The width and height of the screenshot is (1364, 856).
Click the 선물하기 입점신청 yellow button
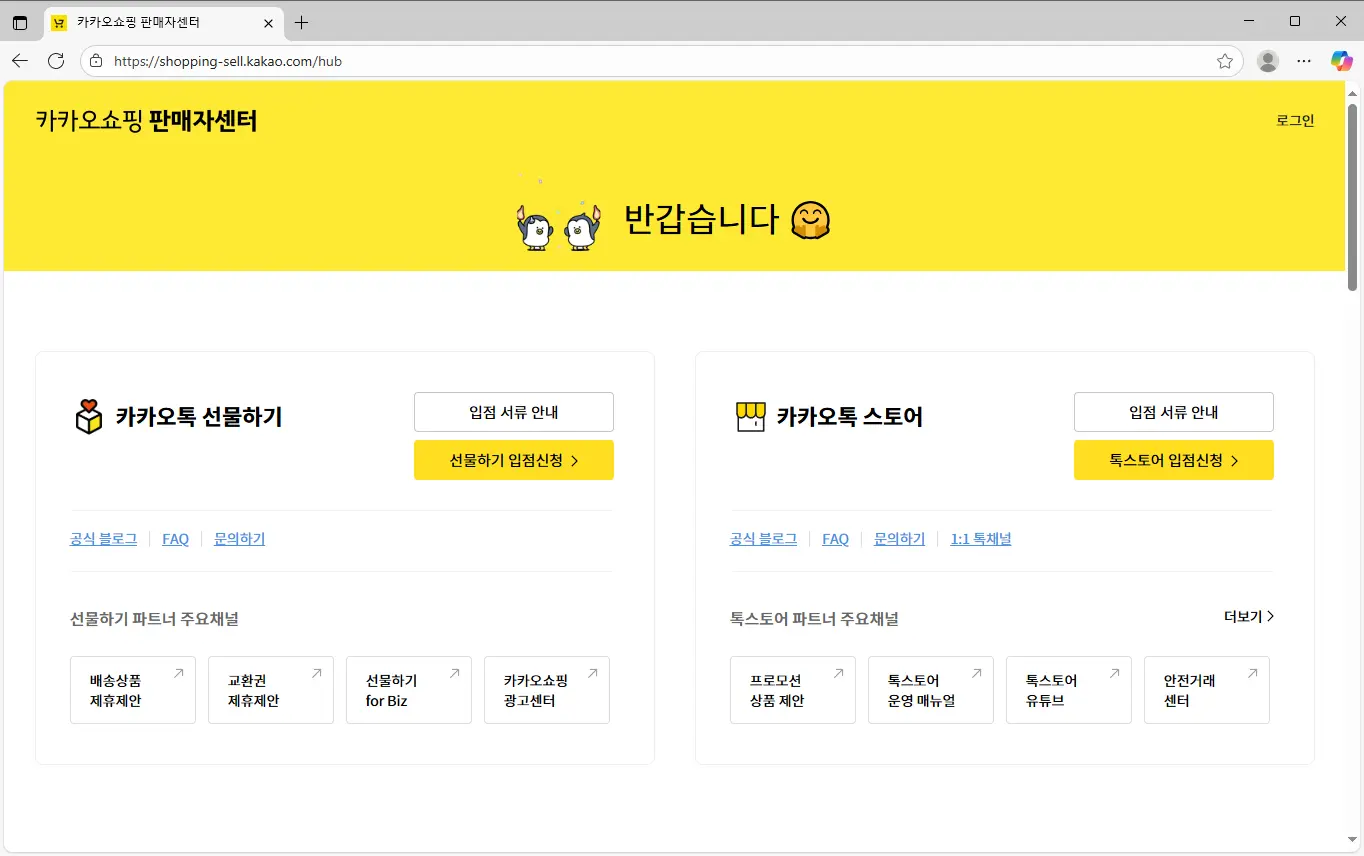point(513,460)
